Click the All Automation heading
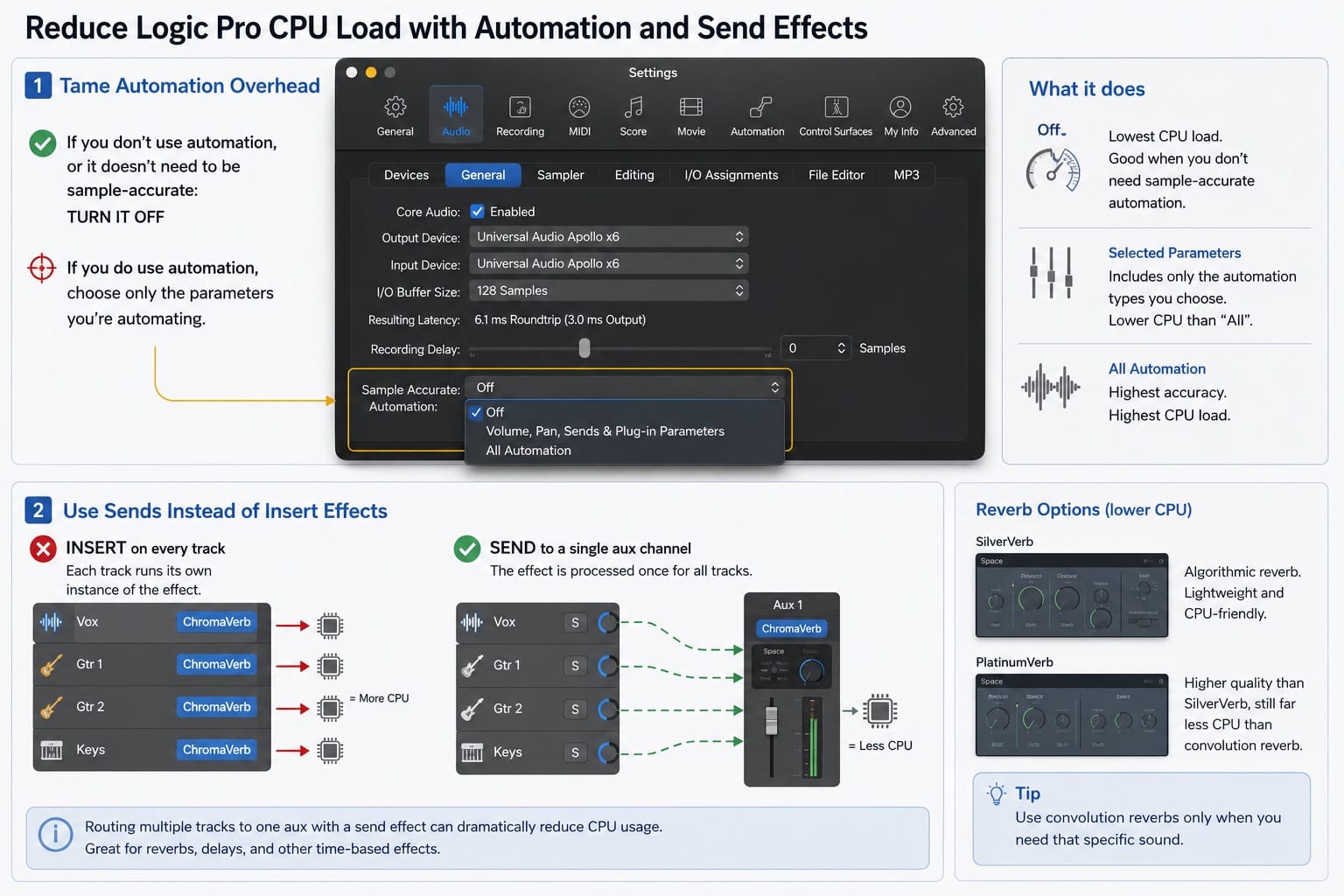The image size is (1344, 896). click(x=1157, y=369)
